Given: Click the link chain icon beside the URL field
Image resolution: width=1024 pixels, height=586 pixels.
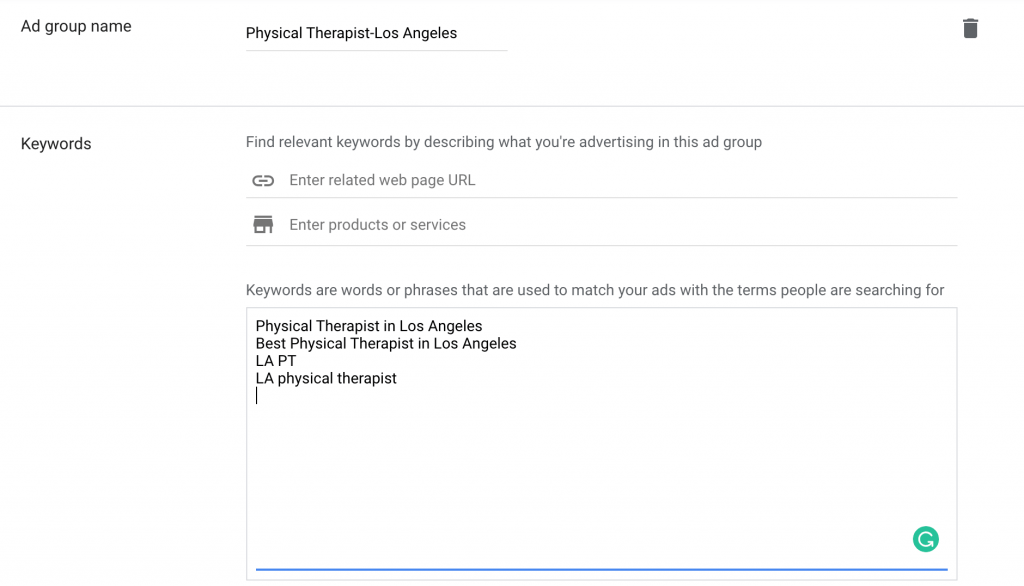Looking at the screenshot, I should tap(263, 181).
